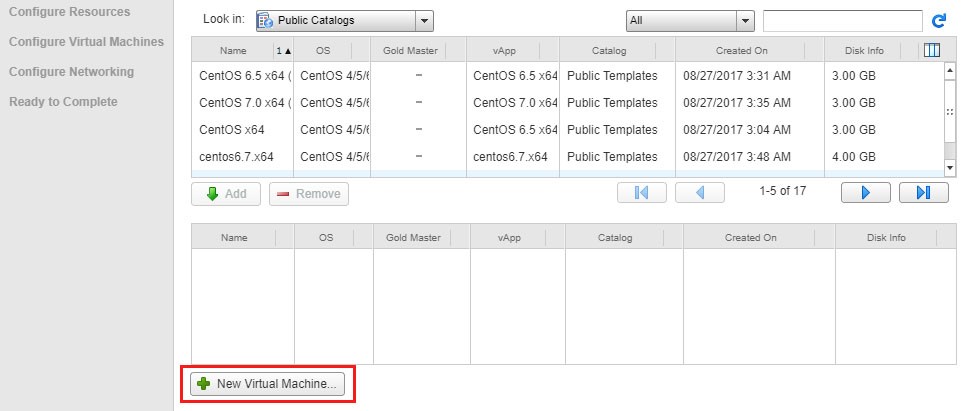Sort upper table by Created On header

[x=741, y=50]
